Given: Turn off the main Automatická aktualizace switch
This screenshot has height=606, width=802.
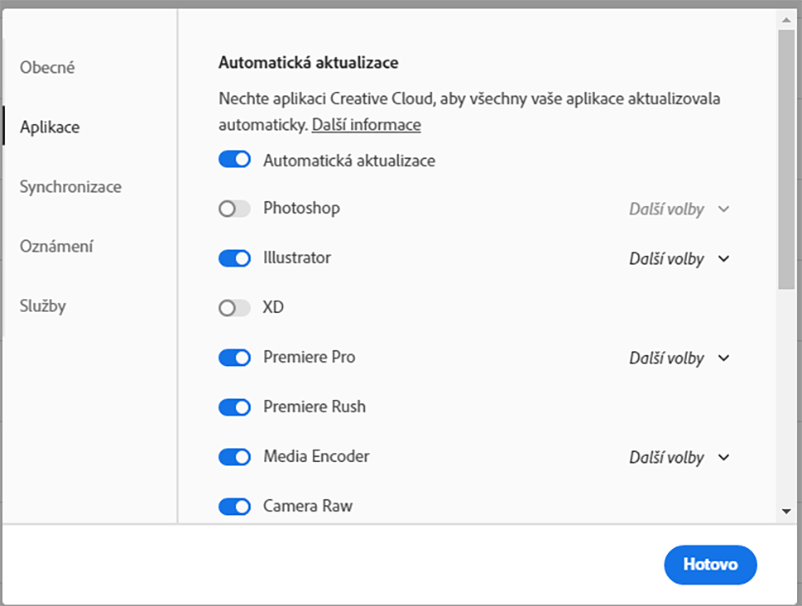Looking at the screenshot, I should (234, 159).
